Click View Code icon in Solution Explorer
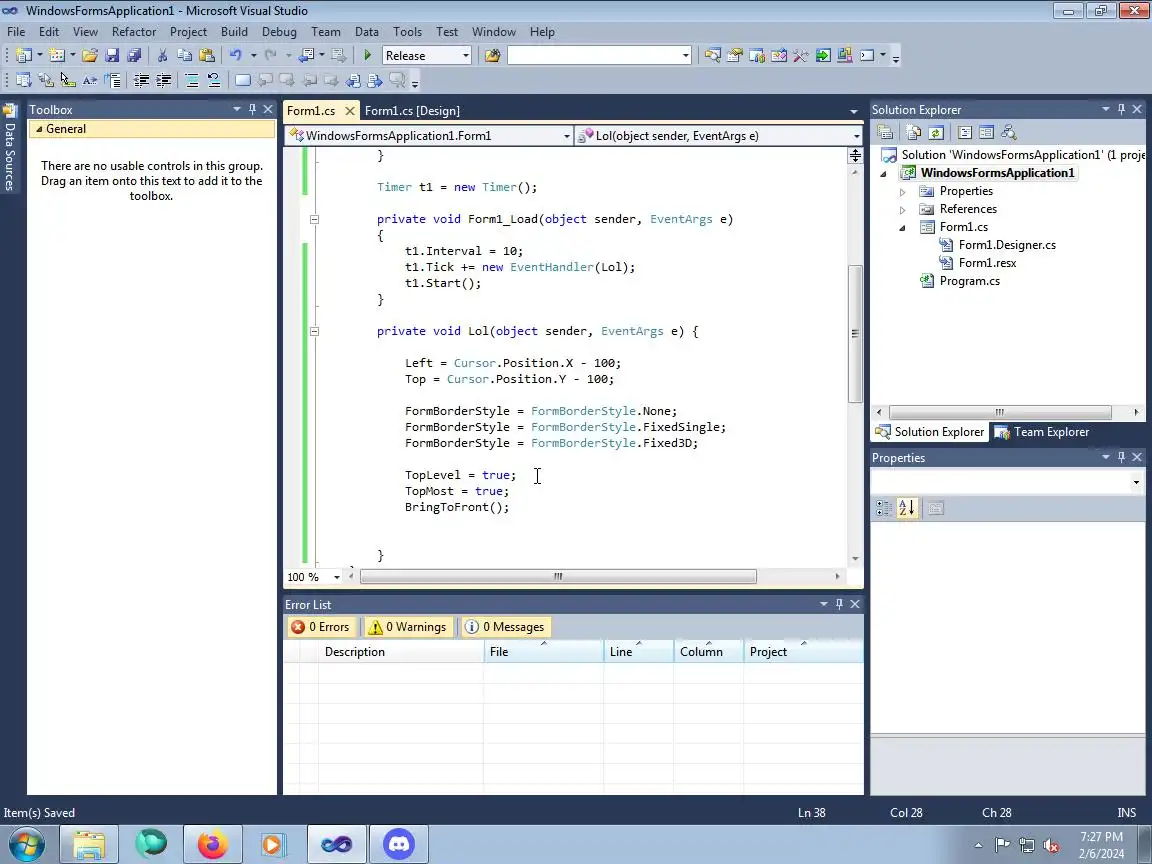Screen dimensions: 1152x864 (x=965, y=132)
